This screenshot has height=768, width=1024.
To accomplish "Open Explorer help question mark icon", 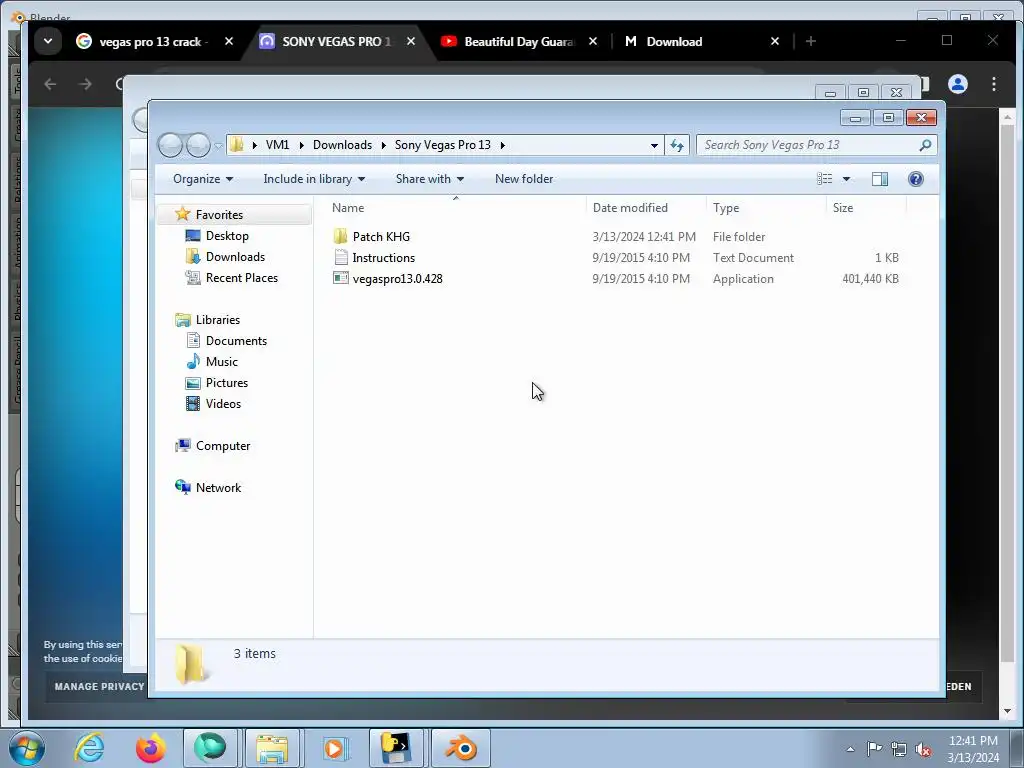I will (x=916, y=179).
